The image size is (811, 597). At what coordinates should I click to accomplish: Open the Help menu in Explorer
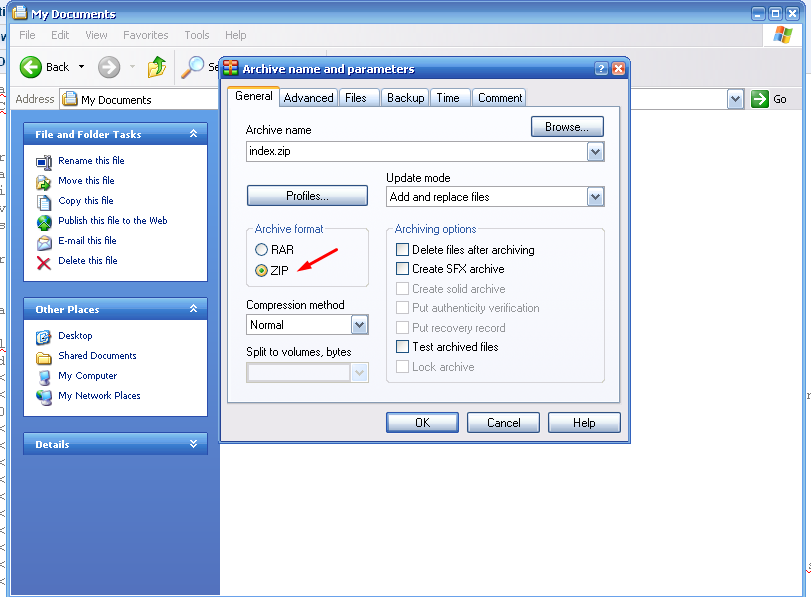(235, 35)
